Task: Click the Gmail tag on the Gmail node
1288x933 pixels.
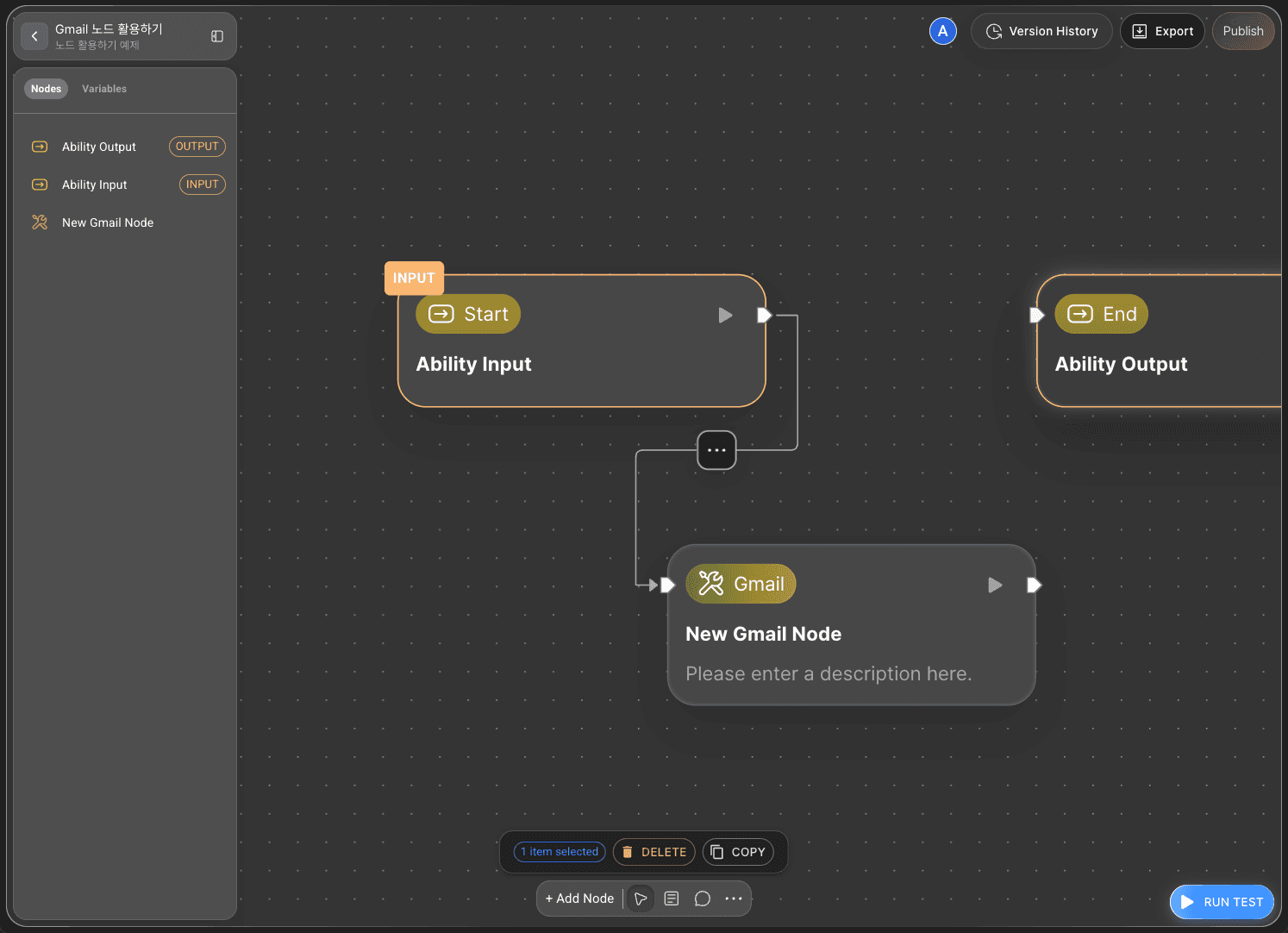Action: click(x=741, y=584)
